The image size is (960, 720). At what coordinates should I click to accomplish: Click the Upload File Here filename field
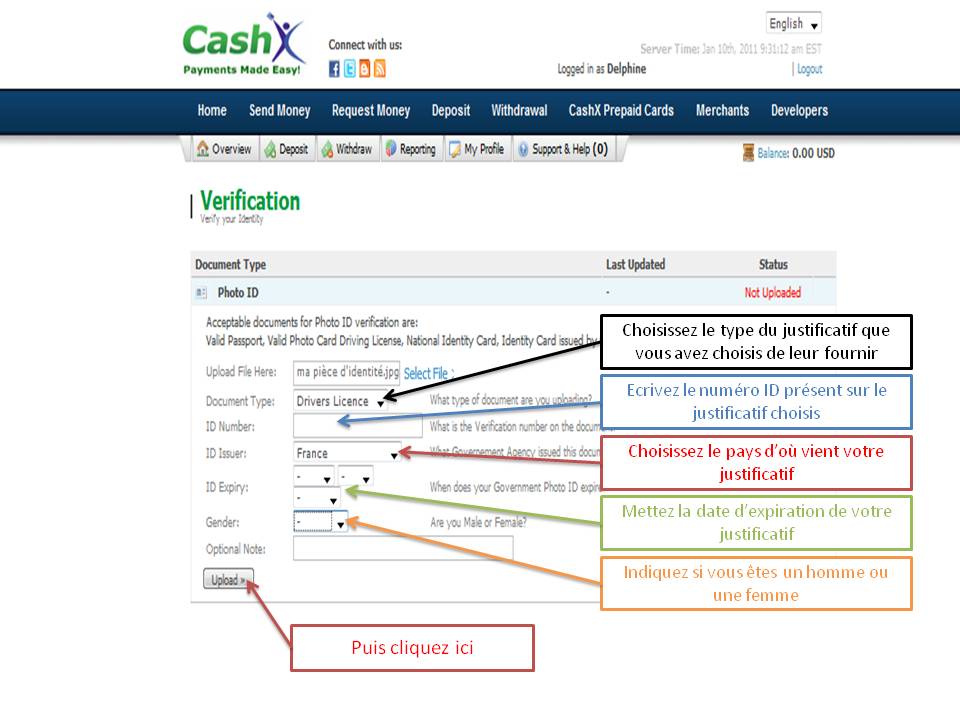347,372
